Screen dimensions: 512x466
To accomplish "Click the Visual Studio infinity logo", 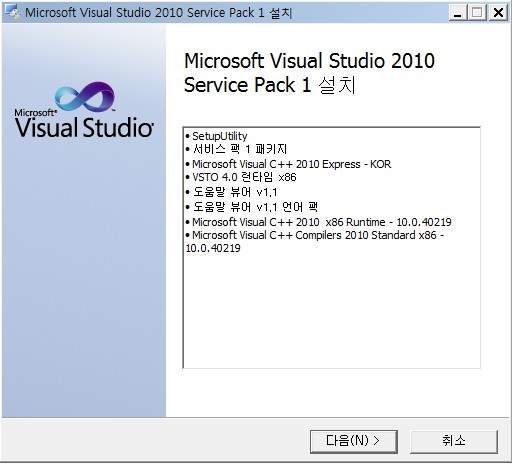I will tap(85, 97).
